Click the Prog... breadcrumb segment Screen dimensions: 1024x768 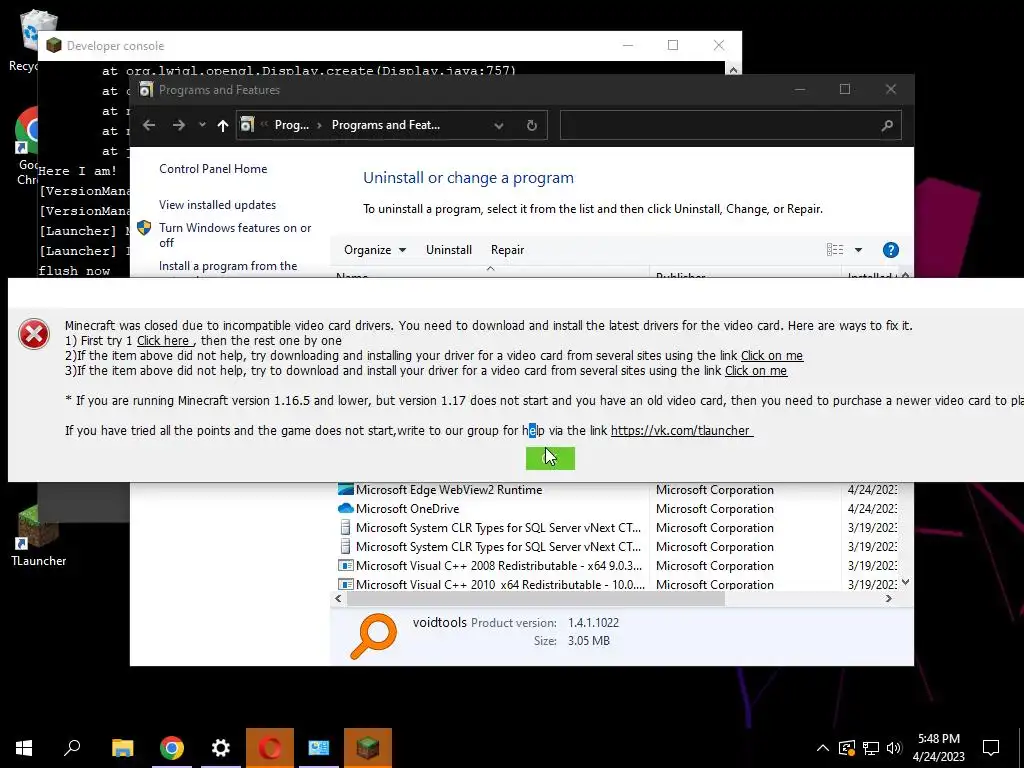coord(291,125)
